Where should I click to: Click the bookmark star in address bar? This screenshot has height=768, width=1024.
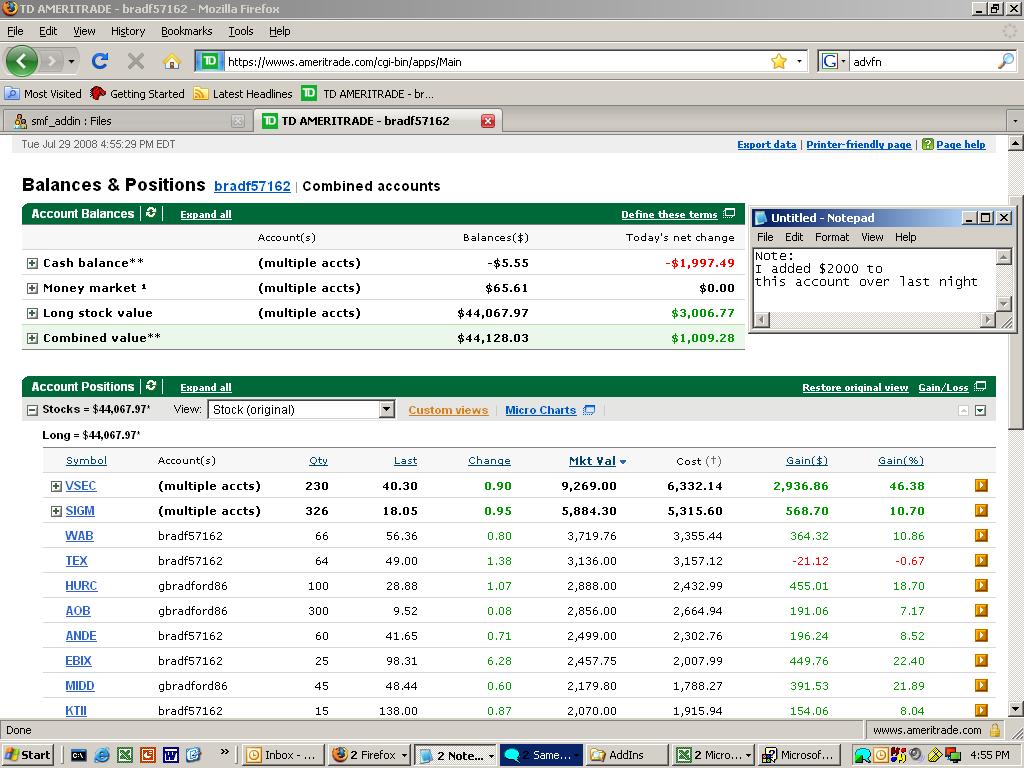778,61
